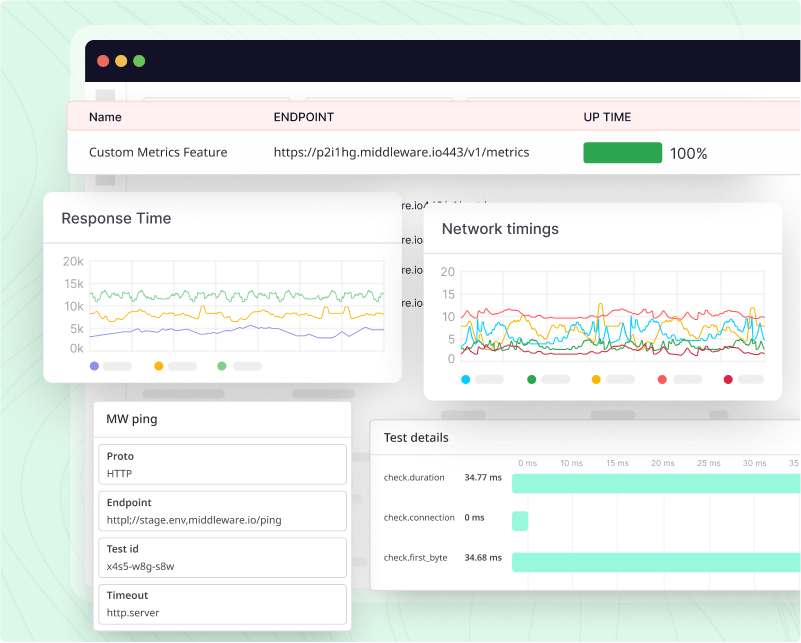Open the endpoint link p2i1hg.middleware.io443/v1/metrics

401,152
